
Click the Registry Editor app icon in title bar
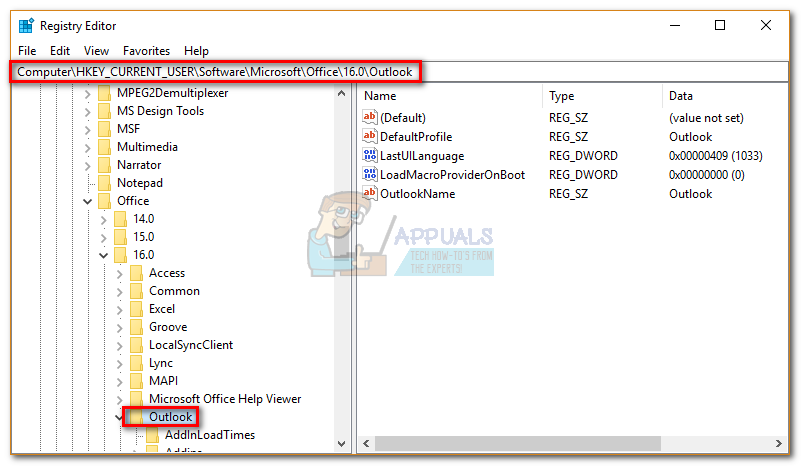click(26, 26)
